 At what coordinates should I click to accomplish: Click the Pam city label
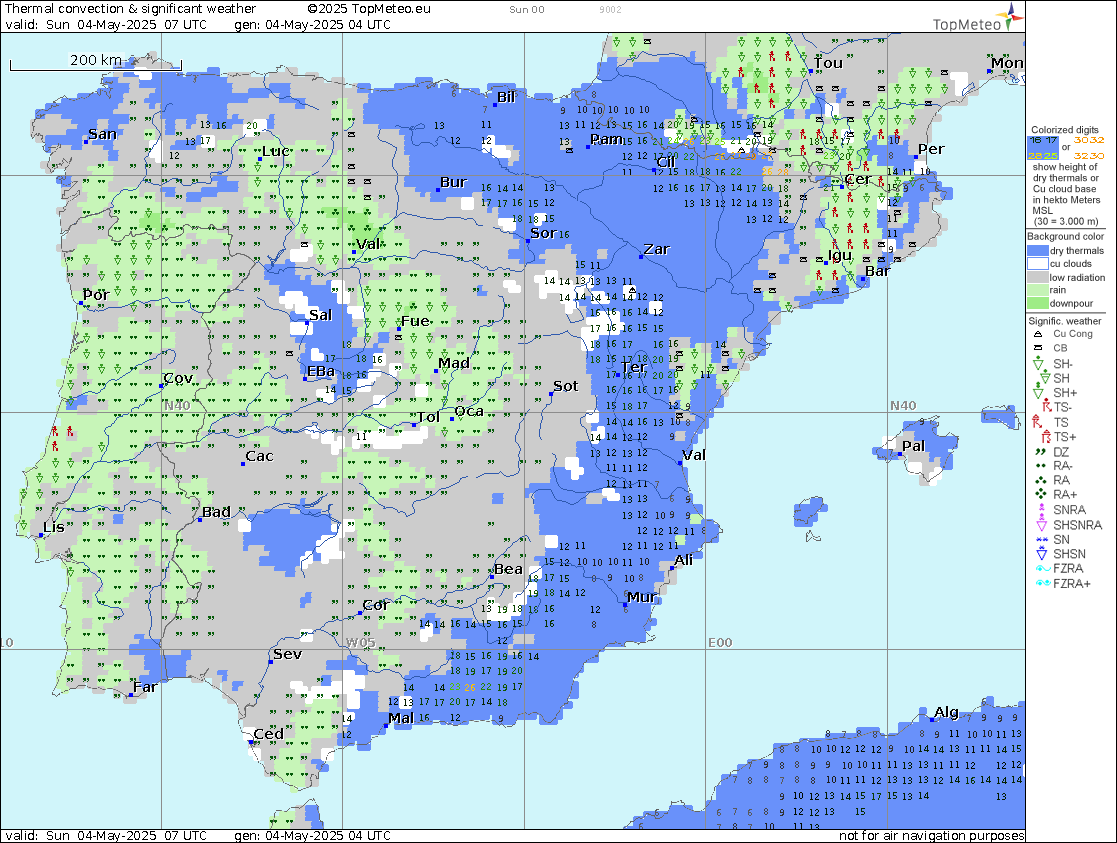(606, 140)
